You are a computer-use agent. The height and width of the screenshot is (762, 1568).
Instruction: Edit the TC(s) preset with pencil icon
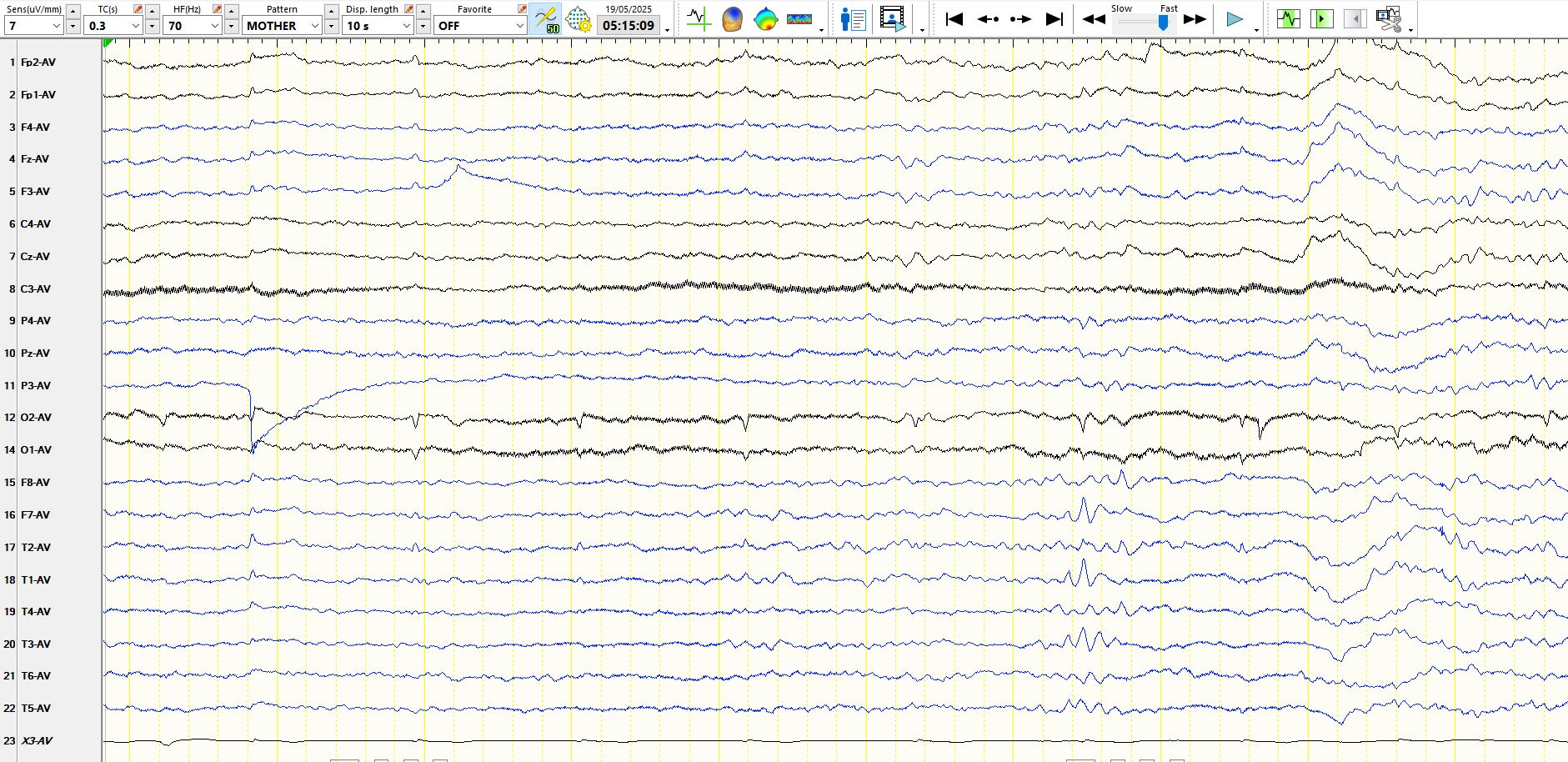click(138, 9)
